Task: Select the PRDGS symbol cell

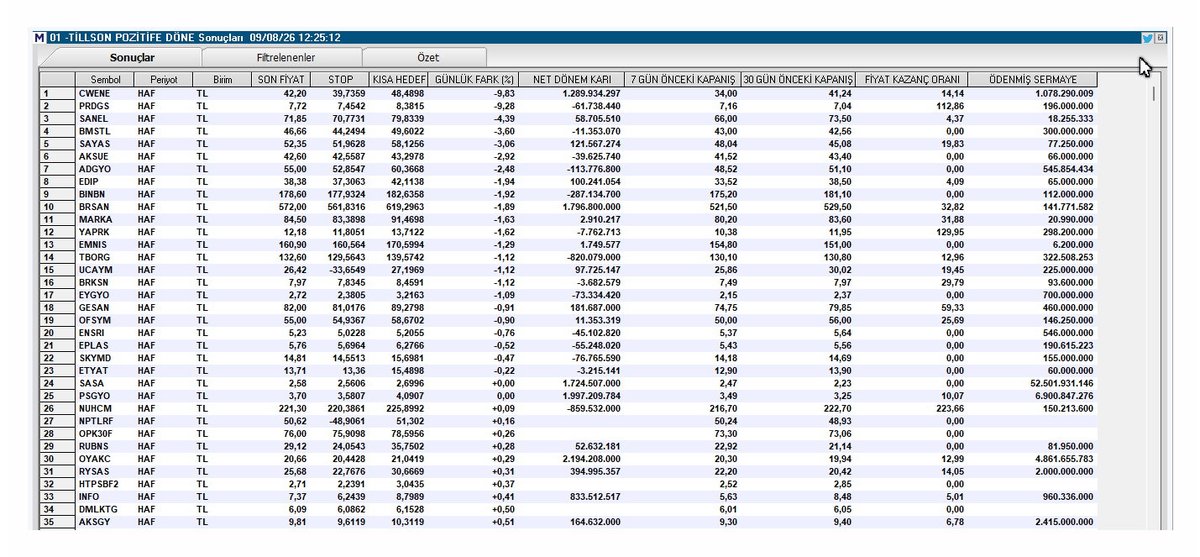Action: tap(105, 105)
